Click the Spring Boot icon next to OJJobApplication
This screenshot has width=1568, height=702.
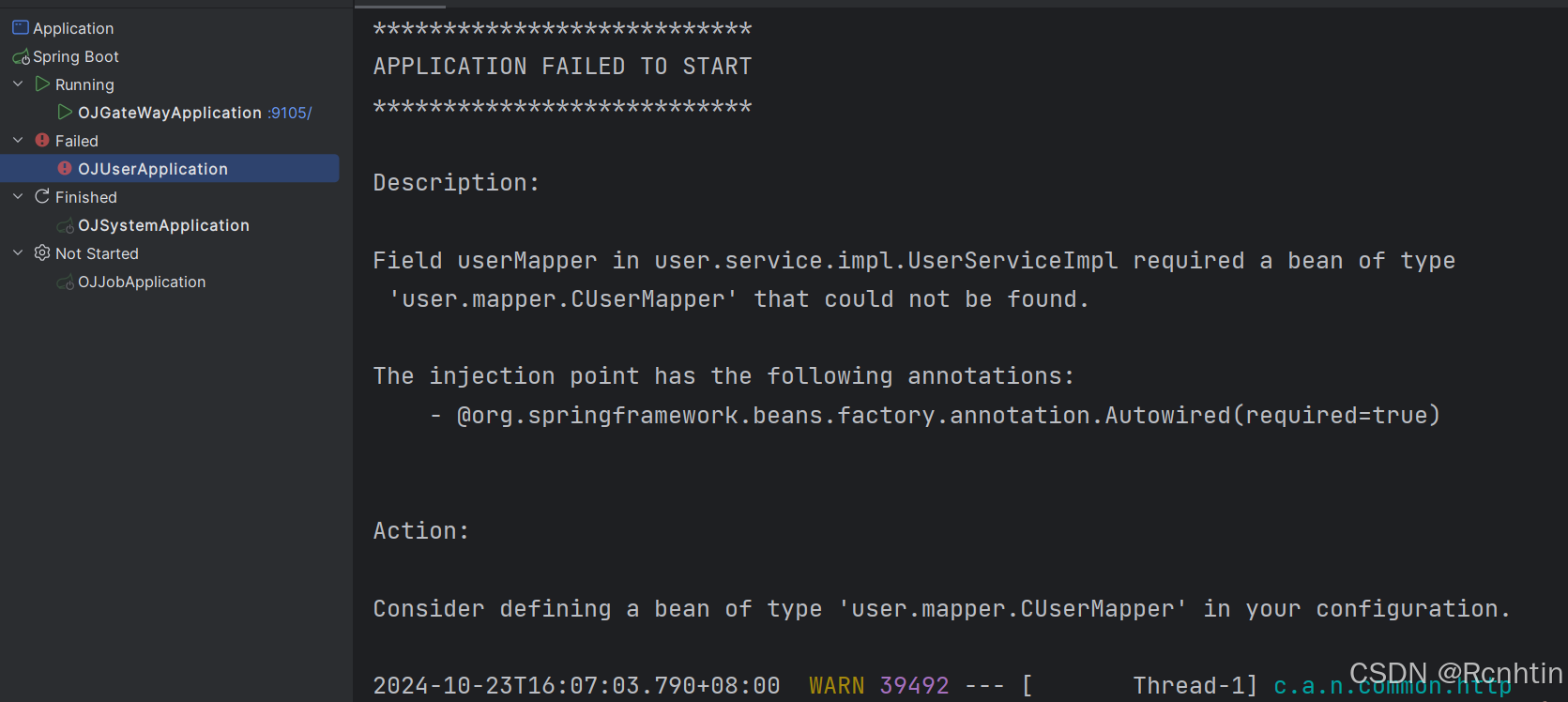pos(66,282)
